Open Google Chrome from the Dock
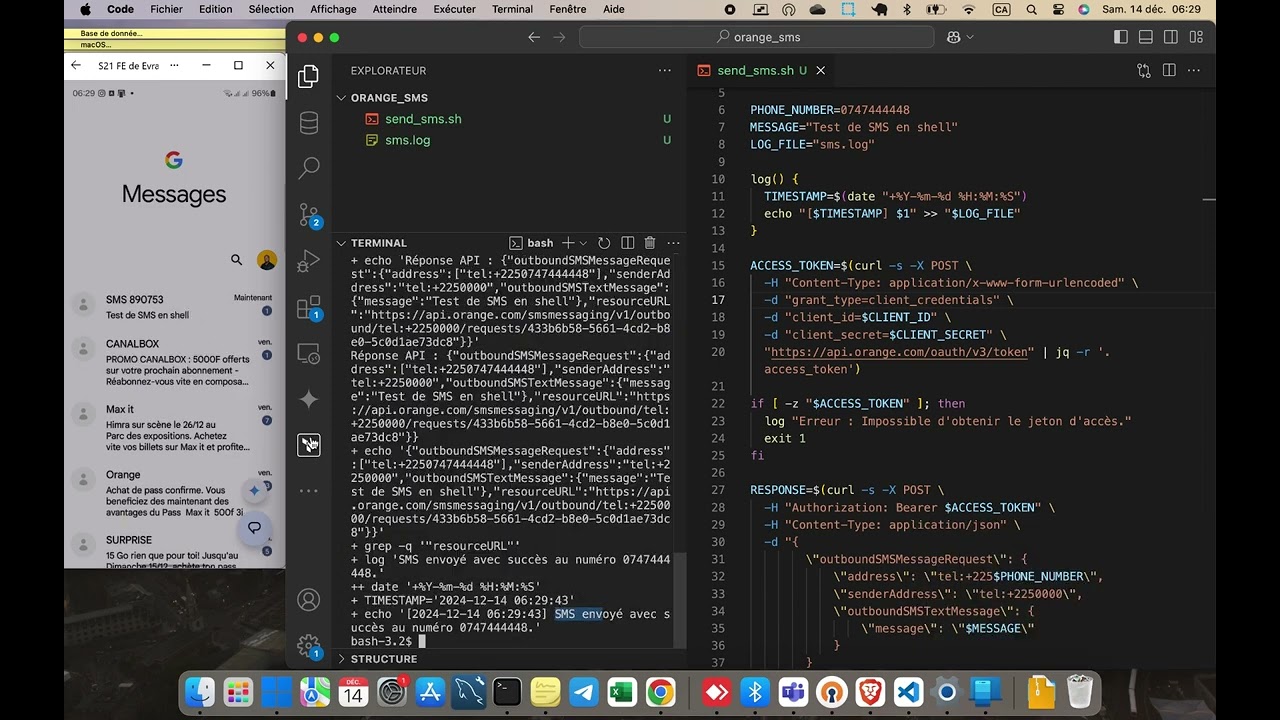Viewport: 1280px width, 720px height. [x=660, y=692]
